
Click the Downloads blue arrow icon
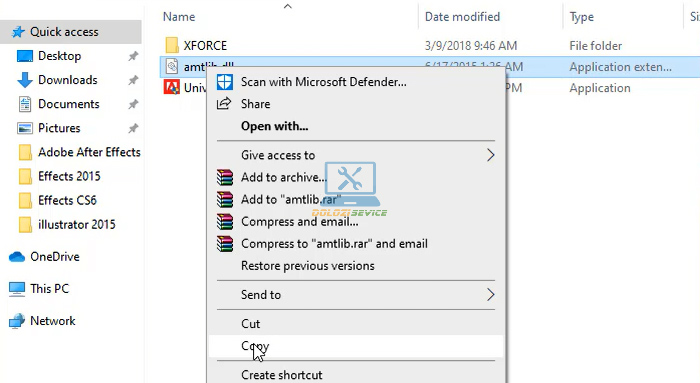[25, 80]
